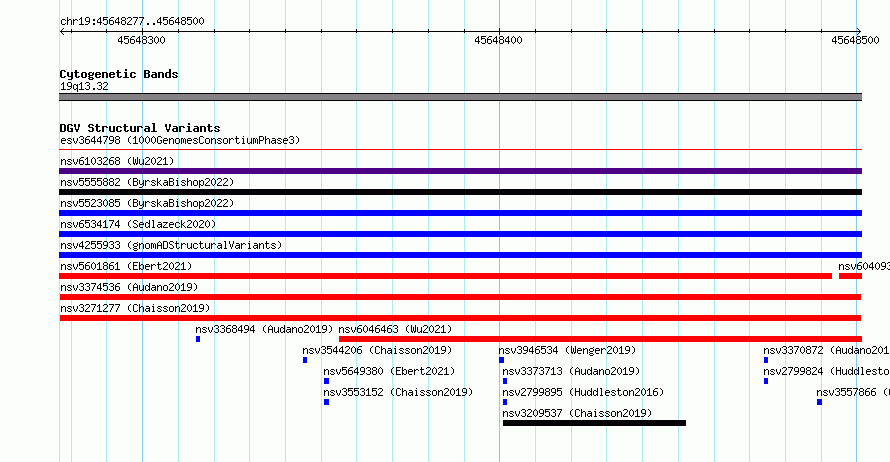Click the 45648300 ruler coordinate
890x462 pixels.
[x=141, y=40]
